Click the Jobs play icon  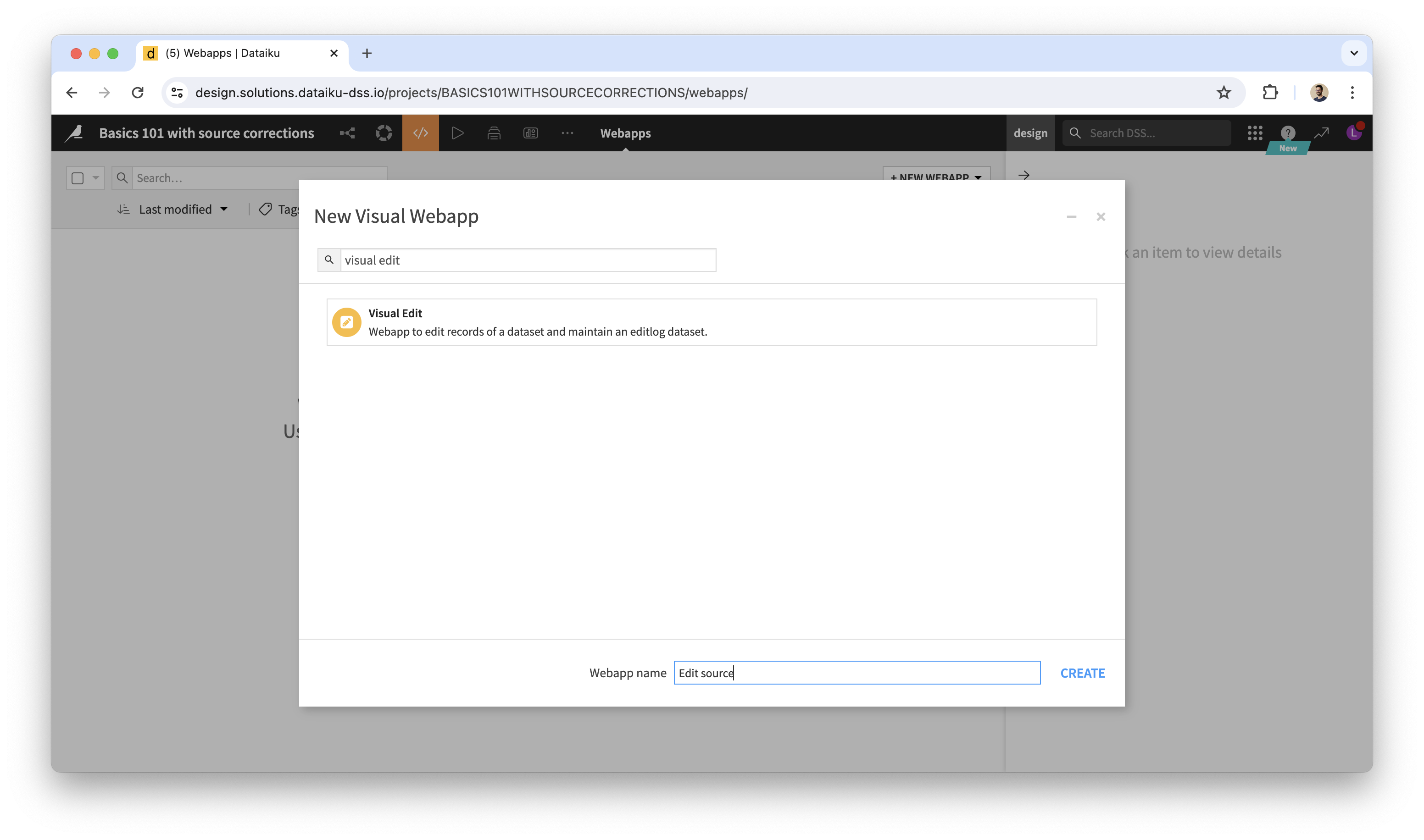click(x=457, y=133)
